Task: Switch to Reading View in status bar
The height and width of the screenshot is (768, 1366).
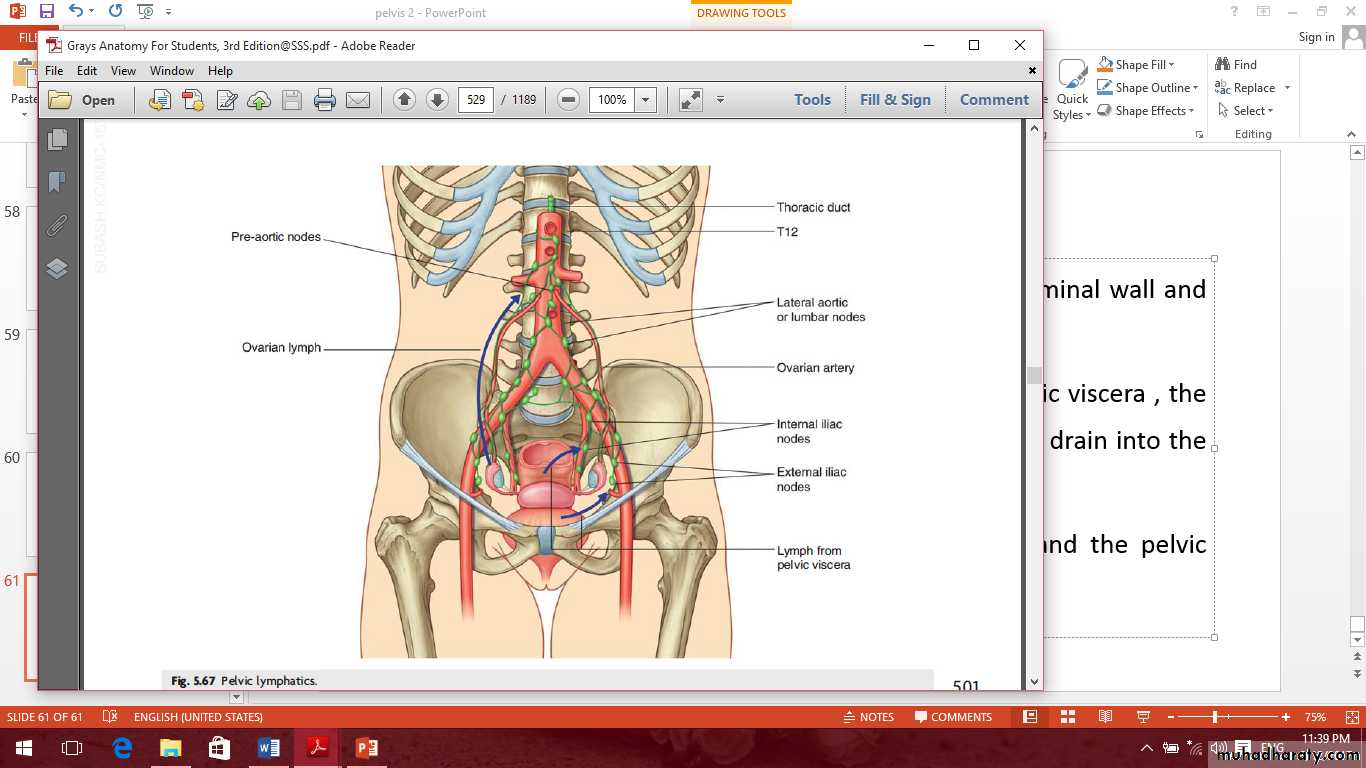Action: 1105,717
